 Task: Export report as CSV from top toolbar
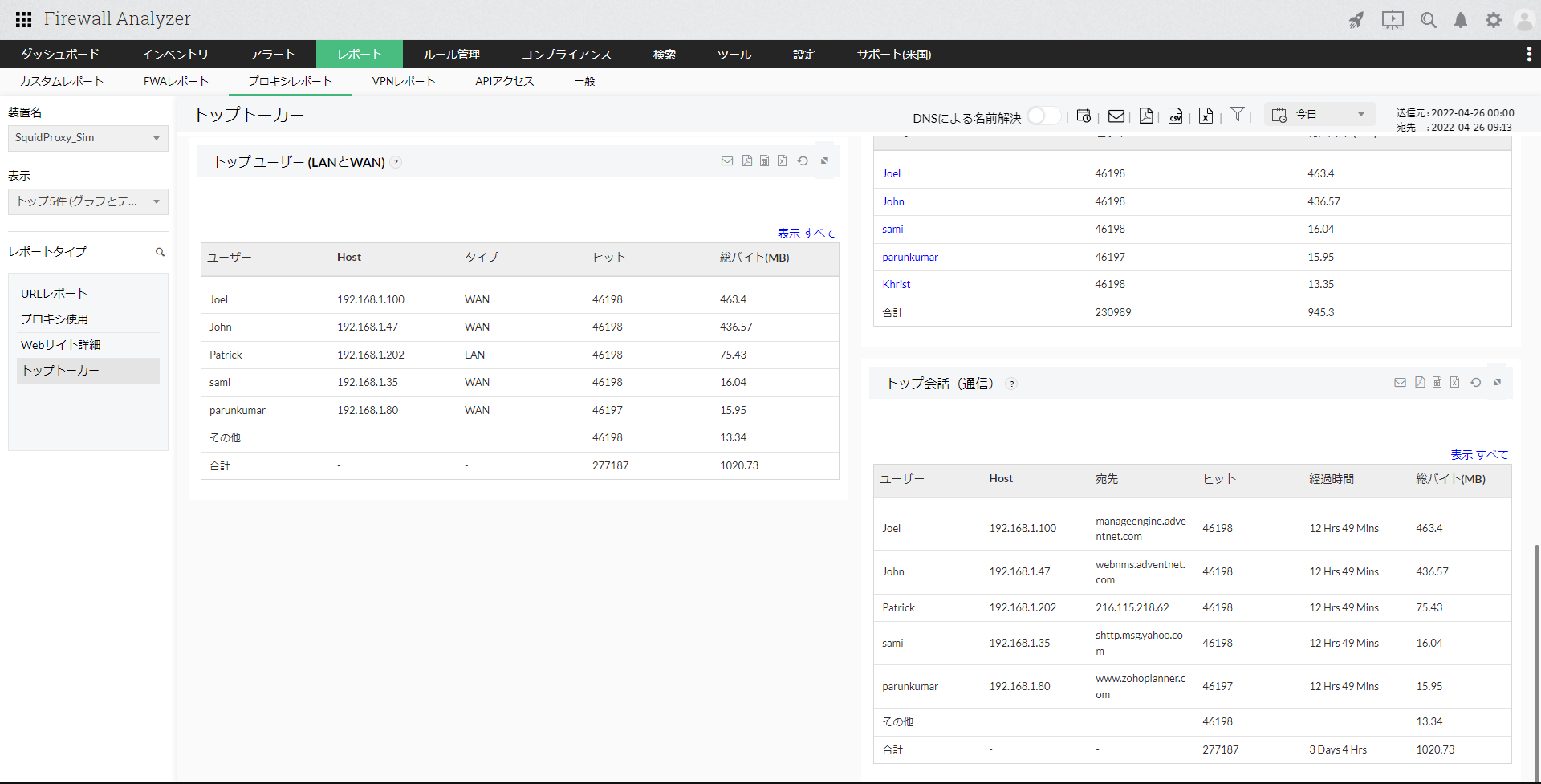pos(1175,116)
